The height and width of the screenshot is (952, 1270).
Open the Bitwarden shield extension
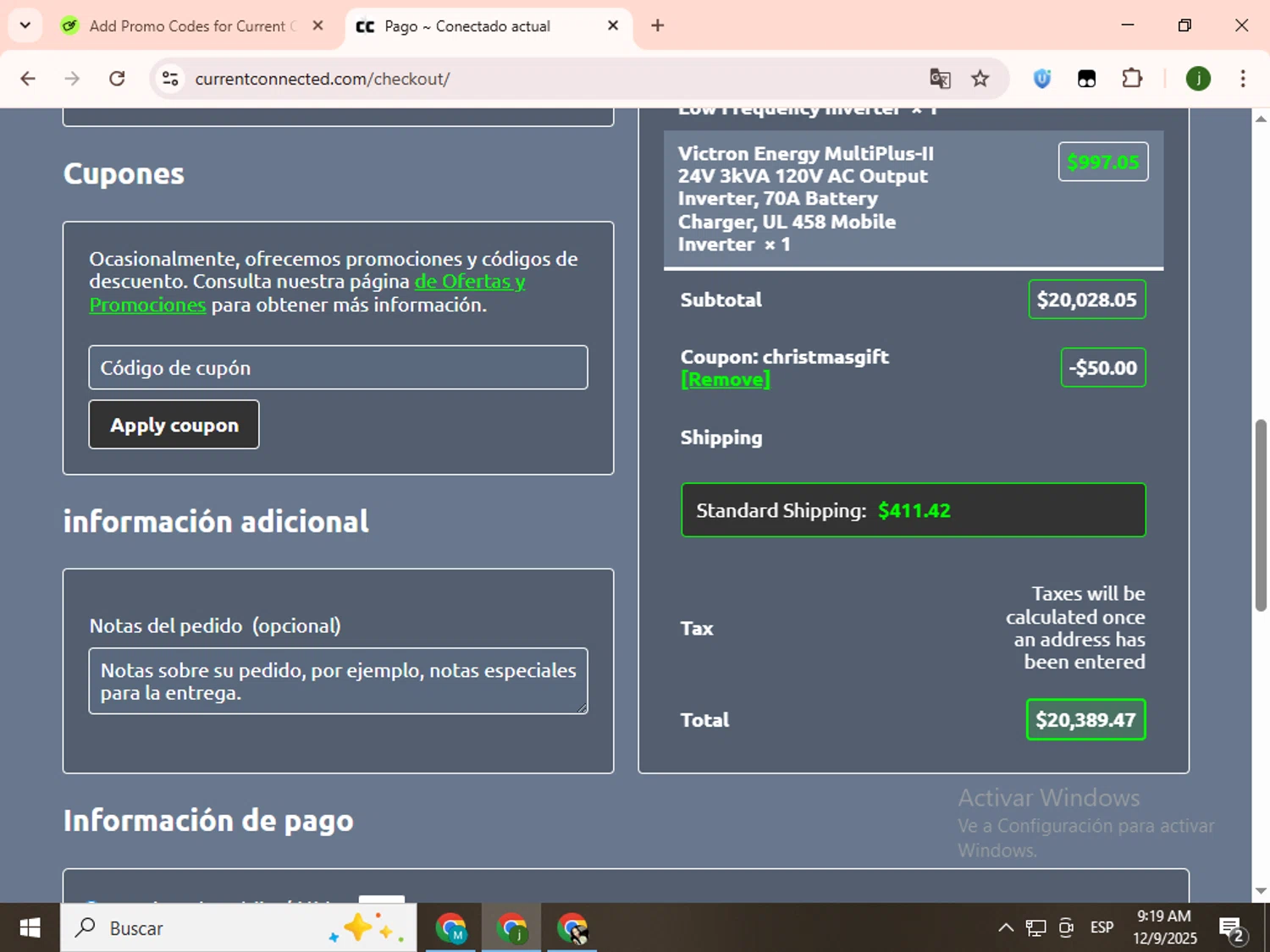pyautogui.click(x=1042, y=79)
